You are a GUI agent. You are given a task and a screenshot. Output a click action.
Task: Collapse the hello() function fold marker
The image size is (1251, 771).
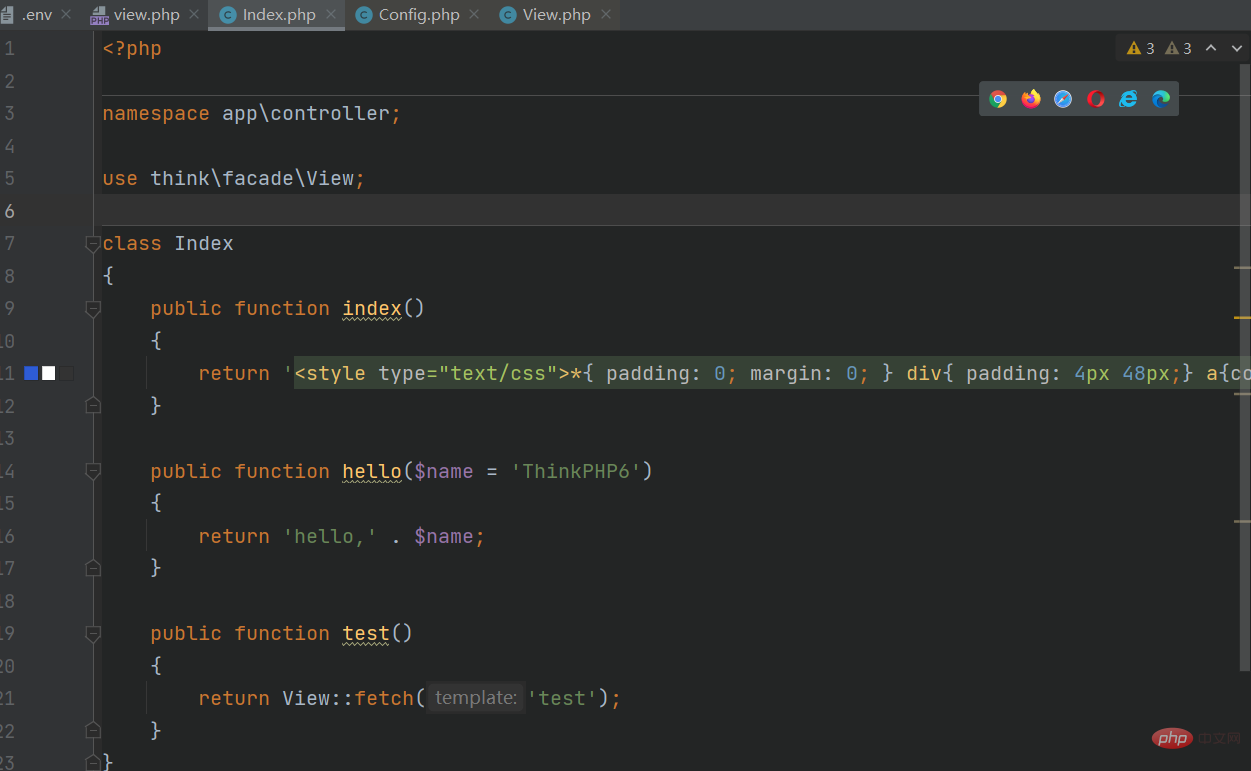93,471
